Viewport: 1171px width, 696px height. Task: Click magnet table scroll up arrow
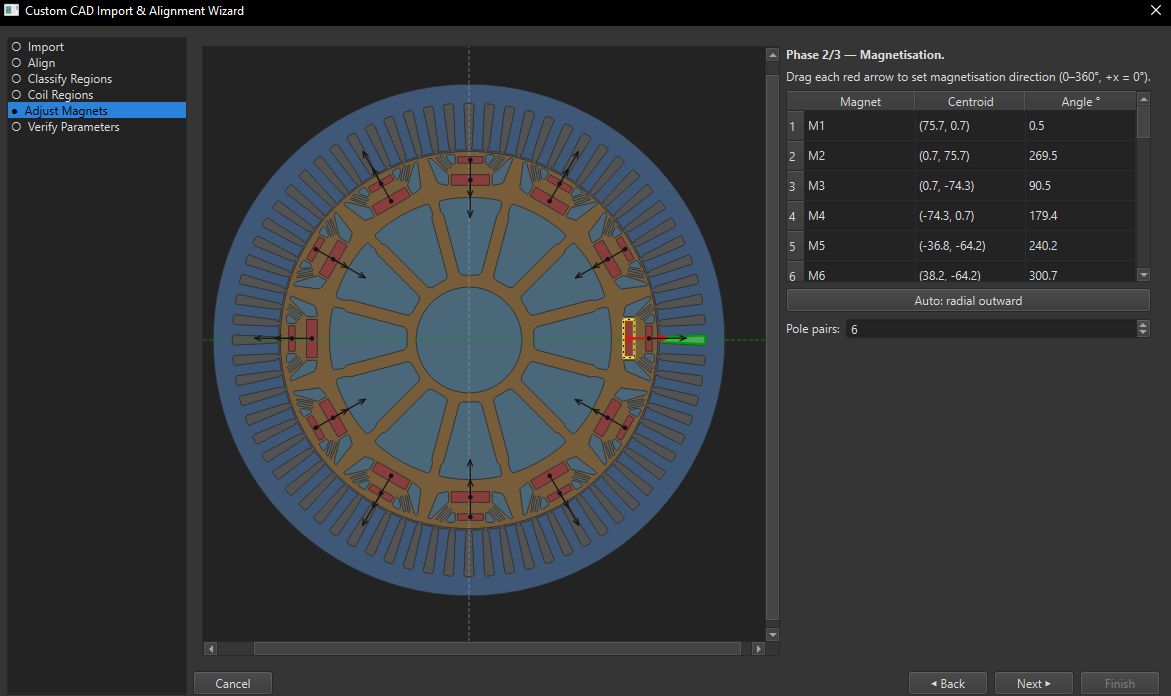[x=1143, y=99]
